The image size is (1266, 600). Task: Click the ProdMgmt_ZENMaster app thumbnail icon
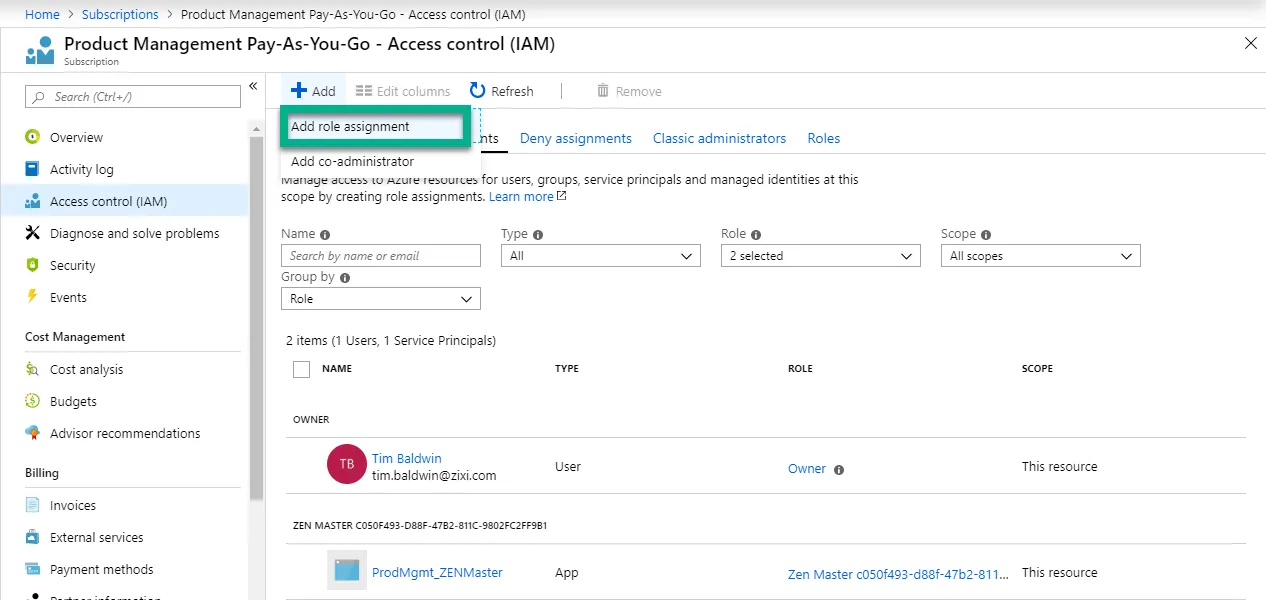click(x=346, y=571)
